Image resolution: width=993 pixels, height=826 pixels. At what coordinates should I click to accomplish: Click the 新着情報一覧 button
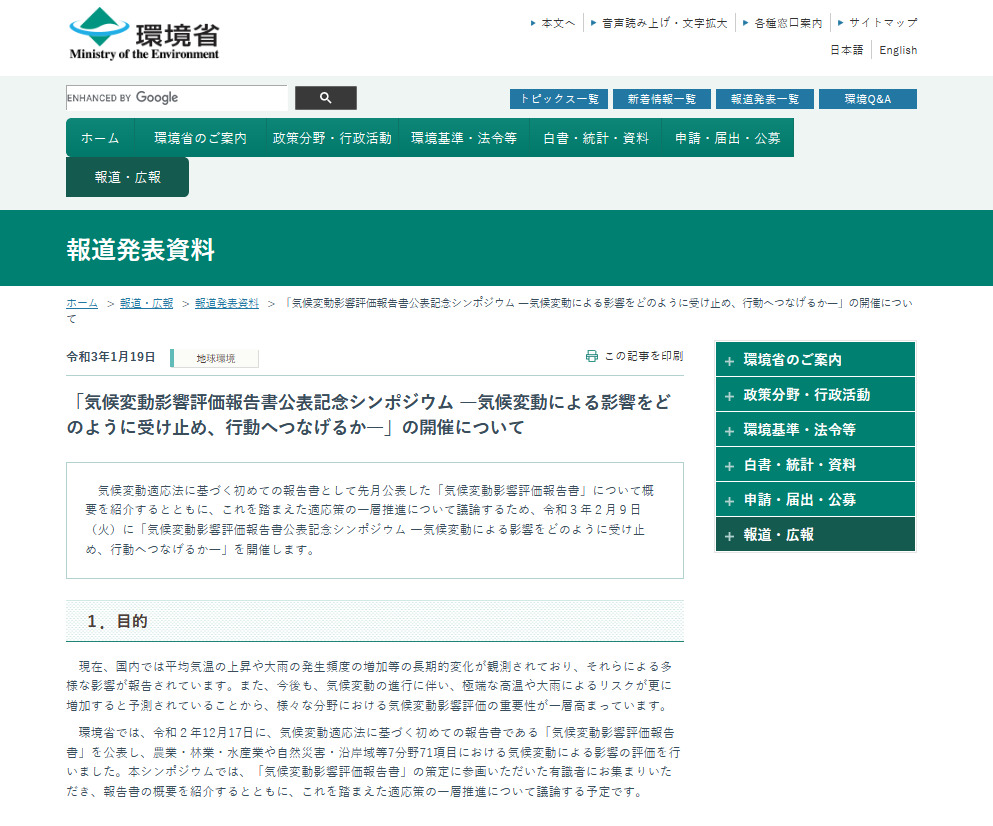tap(661, 98)
